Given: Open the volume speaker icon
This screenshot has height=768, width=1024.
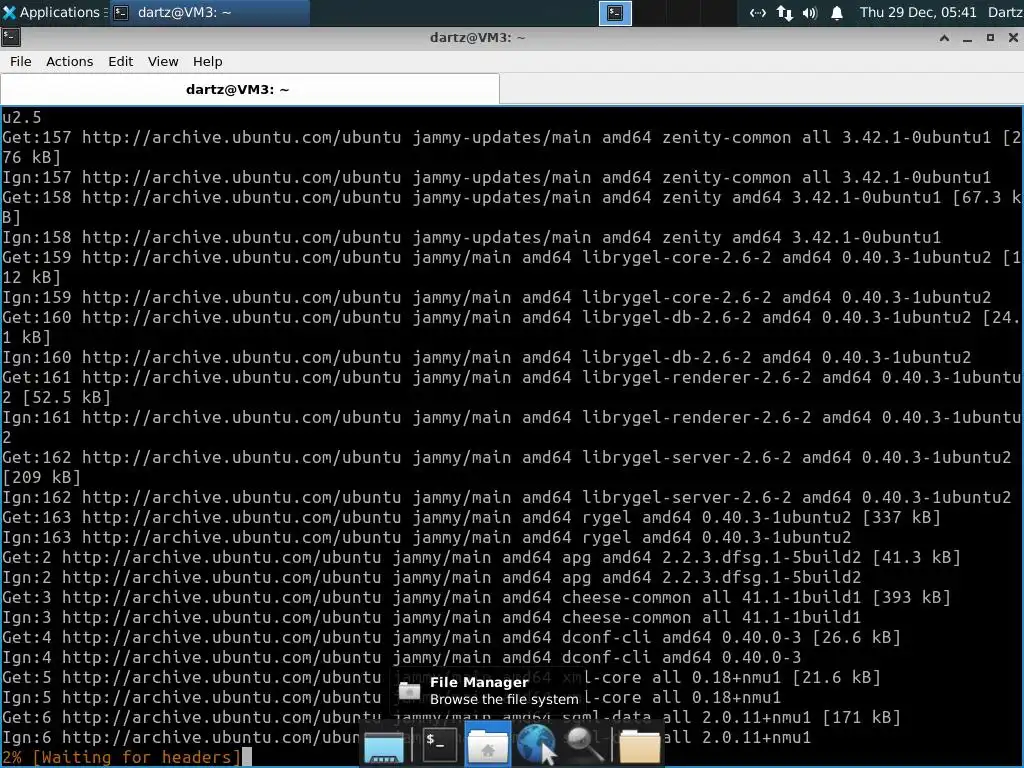Looking at the screenshot, I should pyautogui.click(x=810, y=12).
